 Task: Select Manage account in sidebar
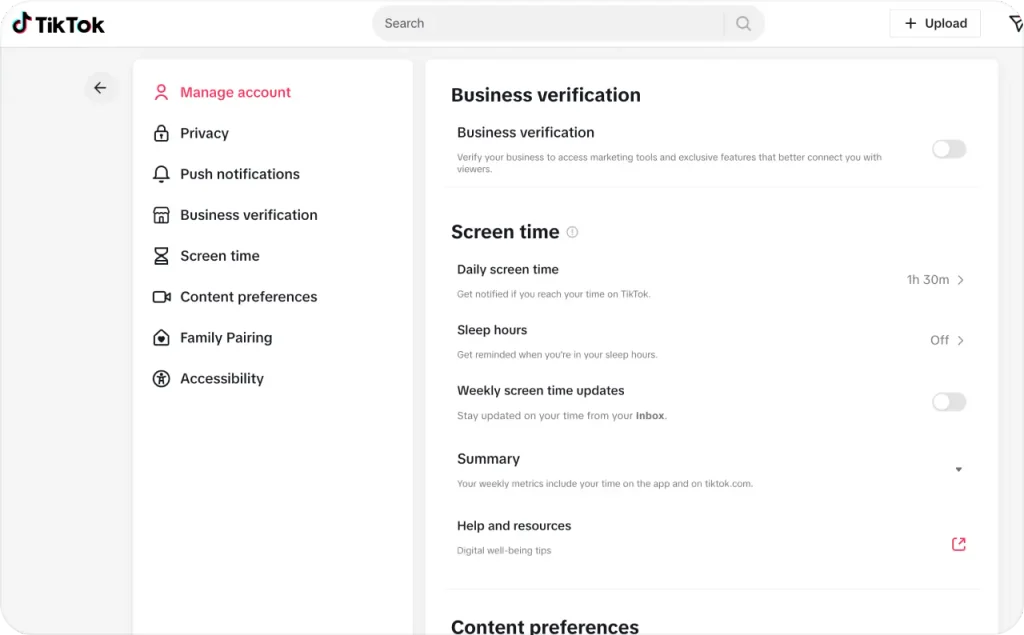click(x=235, y=92)
